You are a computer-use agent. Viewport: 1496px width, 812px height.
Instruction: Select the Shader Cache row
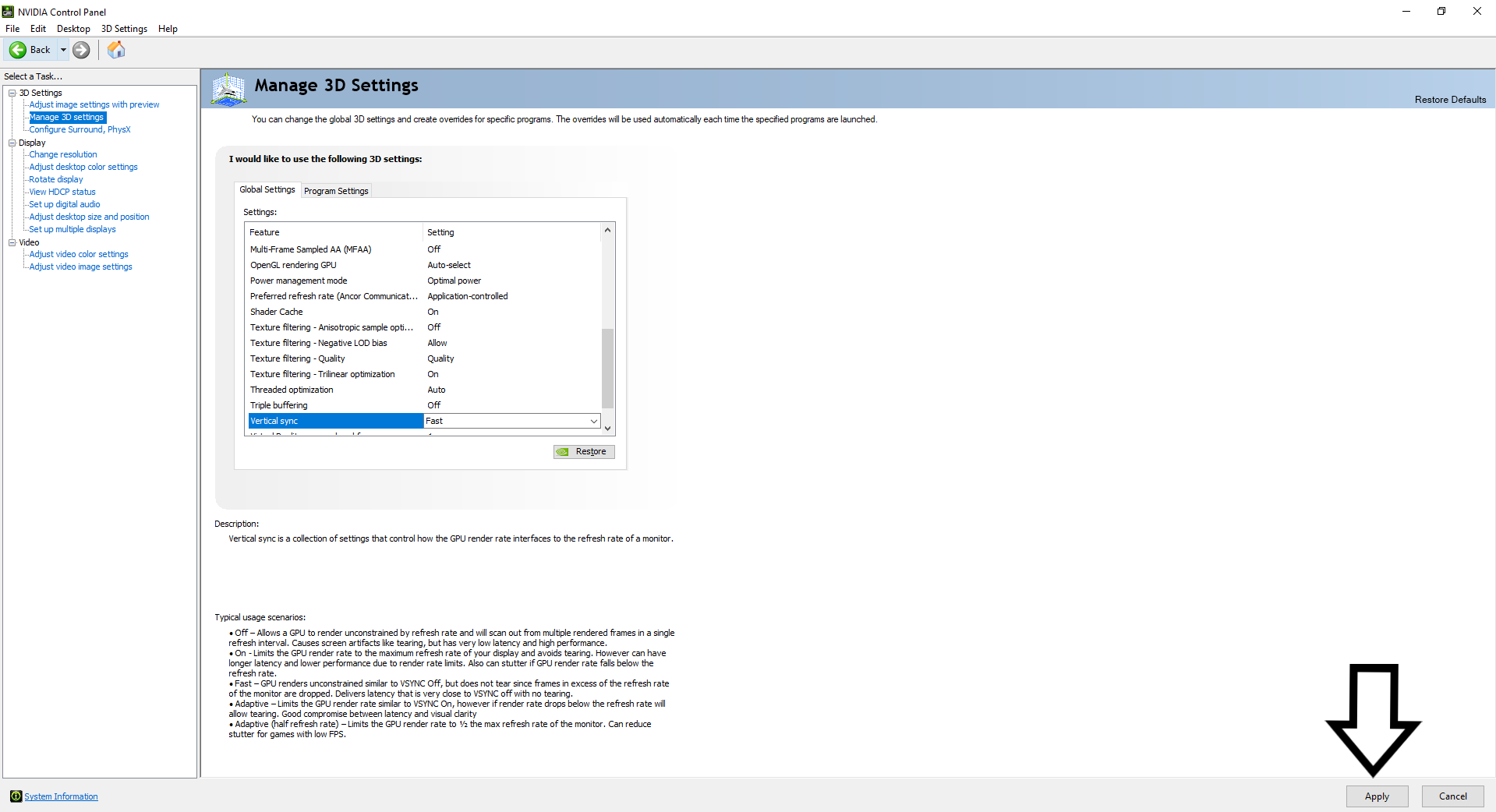click(424, 312)
